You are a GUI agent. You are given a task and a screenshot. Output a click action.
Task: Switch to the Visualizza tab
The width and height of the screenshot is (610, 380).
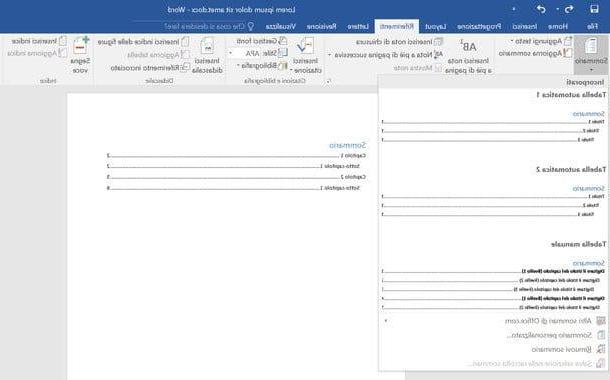(x=280, y=26)
